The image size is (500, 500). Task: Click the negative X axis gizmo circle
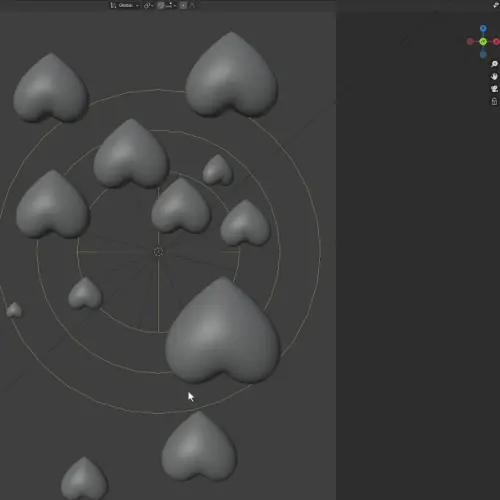point(470,42)
